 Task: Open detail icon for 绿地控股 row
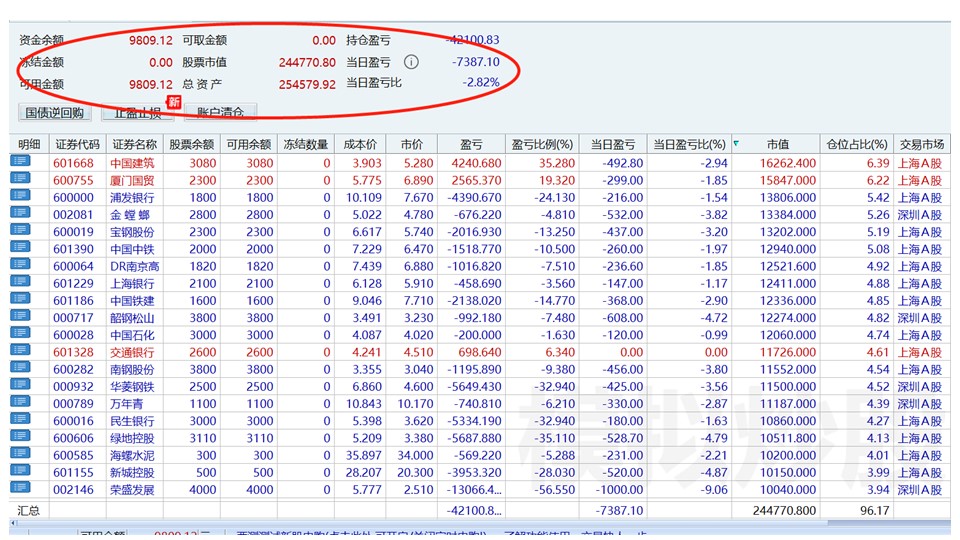20,435
